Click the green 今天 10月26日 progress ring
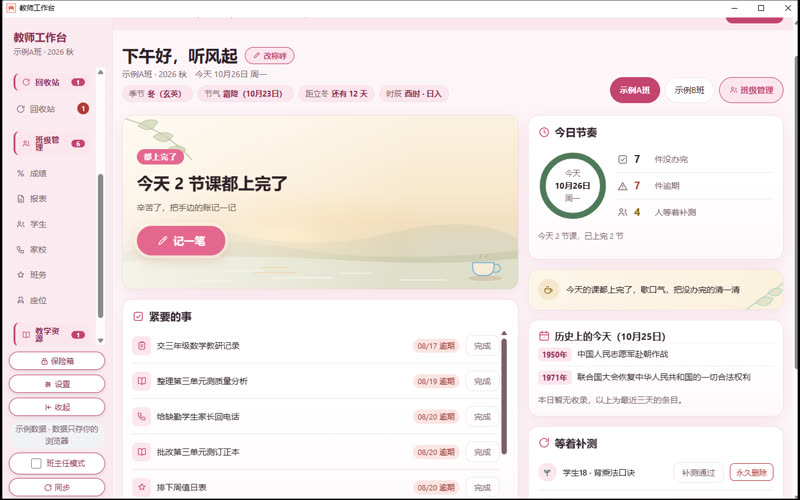The width and height of the screenshot is (800, 500). coord(572,186)
